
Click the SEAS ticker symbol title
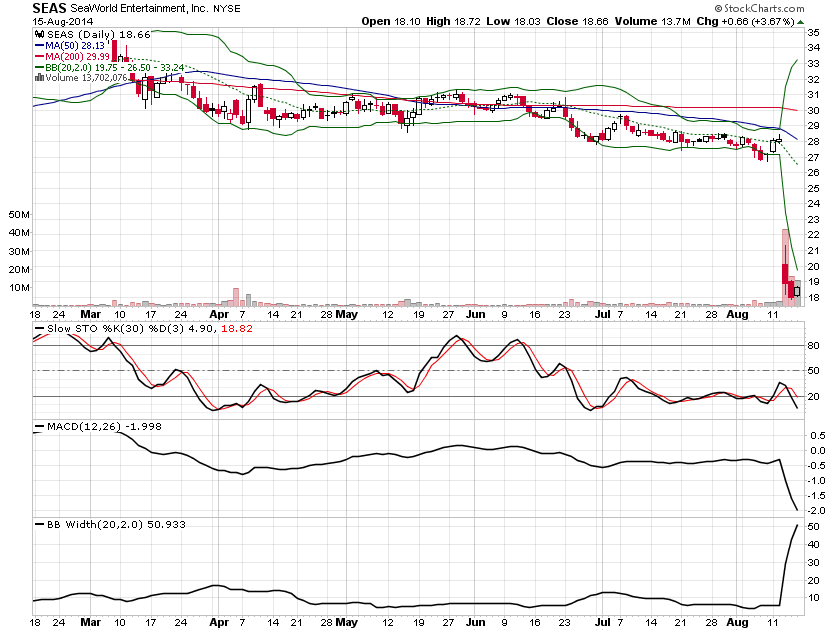pos(49,8)
